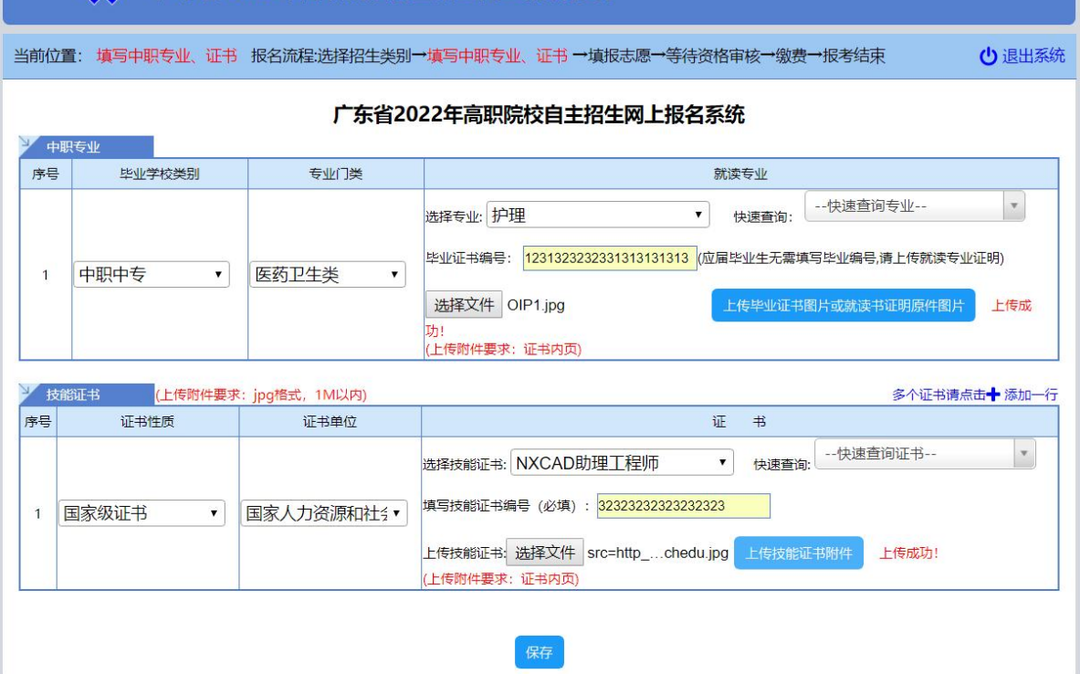Screen dimensions: 1080x674
Task: Expand the 国家人力资源和社会 issuing unit dropdown
Action: (x=325, y=513)
